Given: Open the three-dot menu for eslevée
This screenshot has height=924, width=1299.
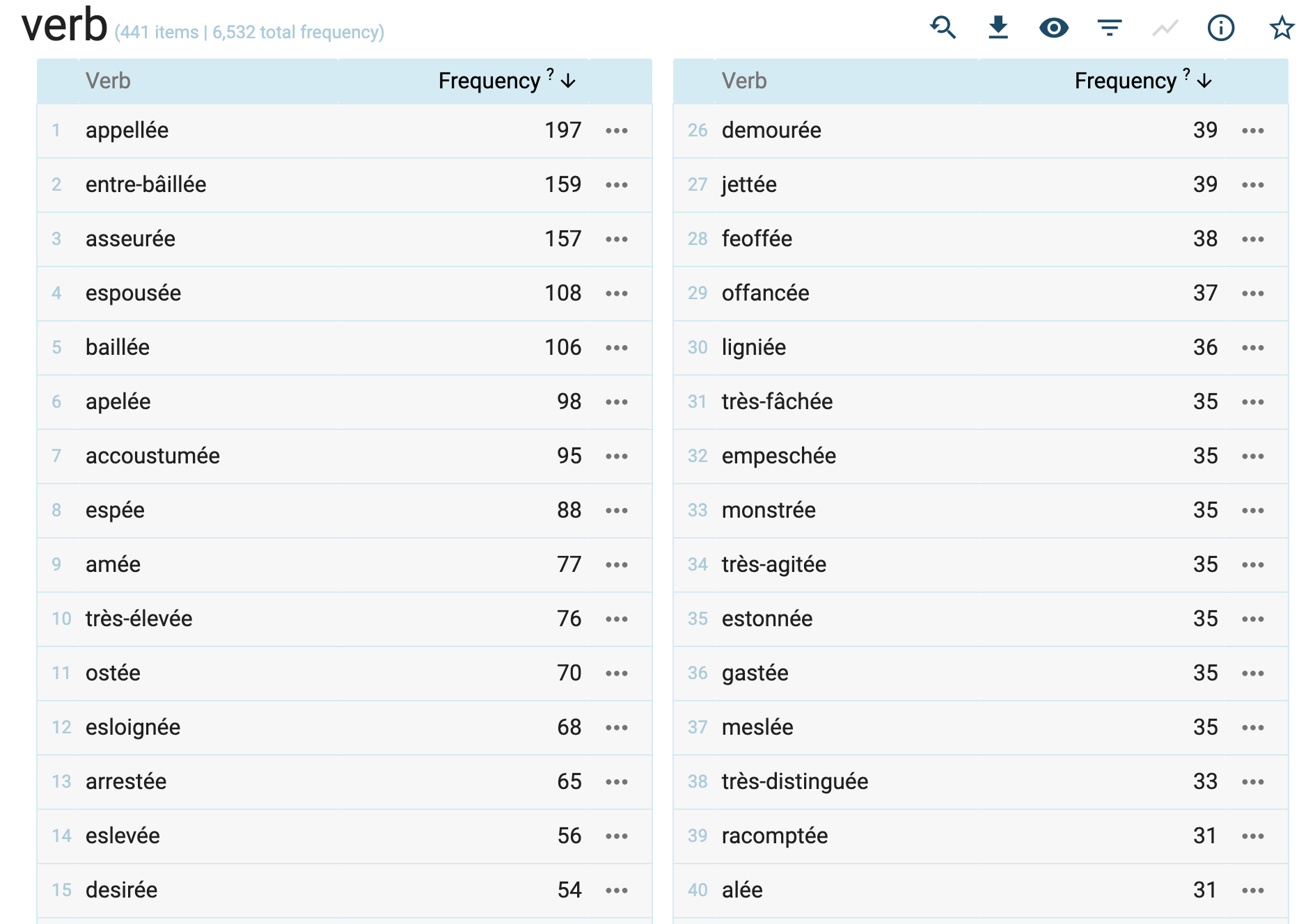Looking at the screenshot, I should pos(617,836).
